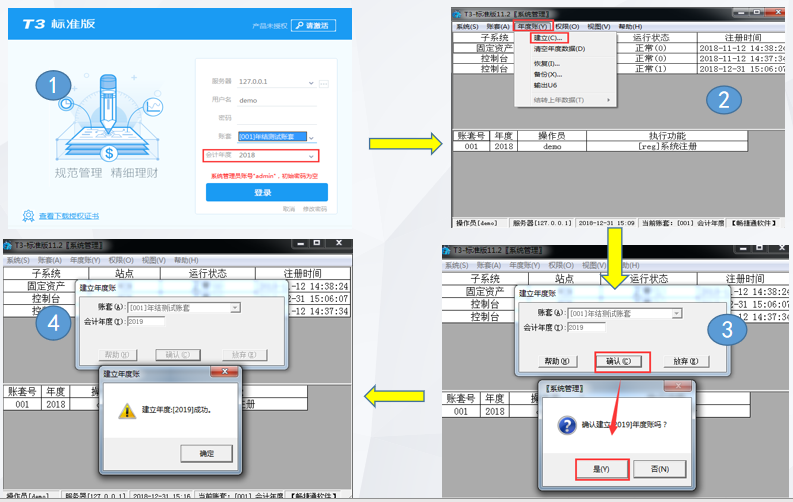Click the 修改密码 link on the login form
The width and height of the screenshot is (793, 502).
pos(315,209)
